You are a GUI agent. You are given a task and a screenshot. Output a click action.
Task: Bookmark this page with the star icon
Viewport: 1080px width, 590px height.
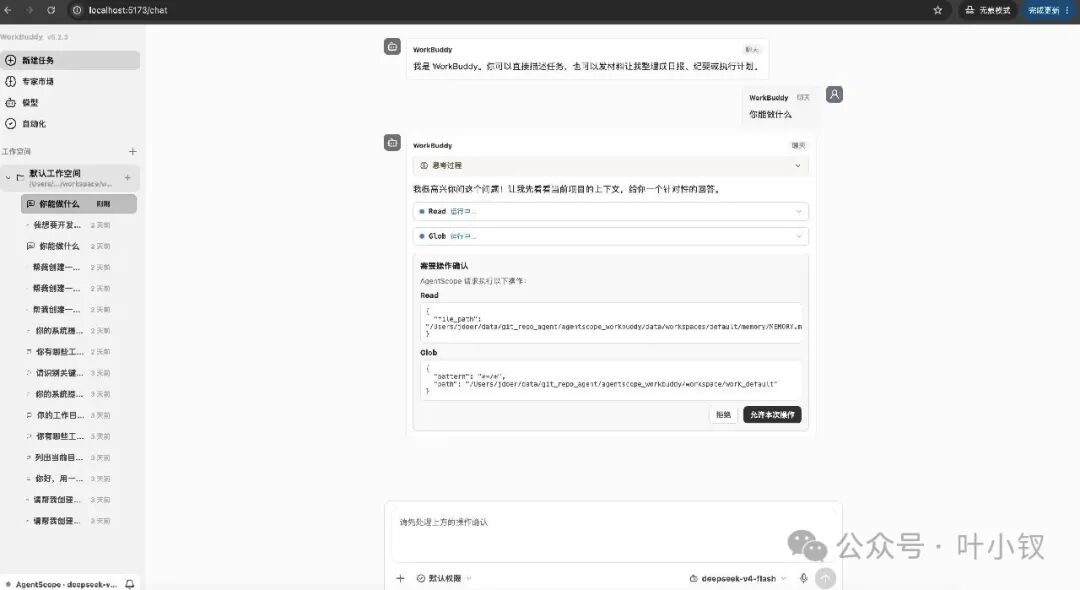point(937,10)
